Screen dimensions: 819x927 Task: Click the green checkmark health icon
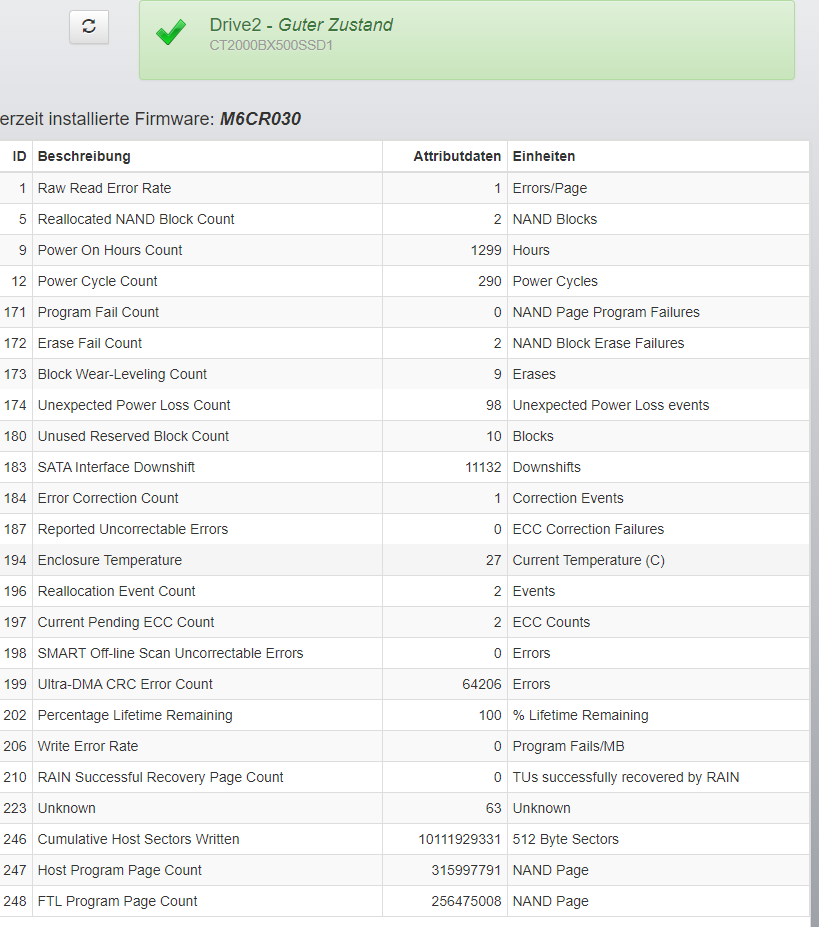[x=171, y=33]
